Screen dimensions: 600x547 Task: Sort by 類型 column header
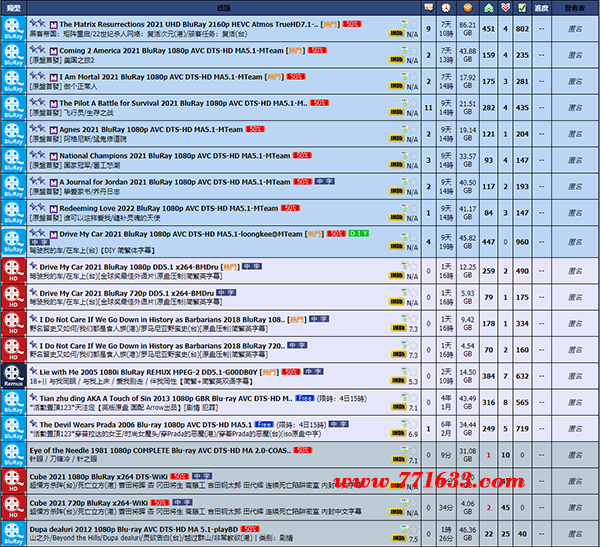[x=13, y=8]
